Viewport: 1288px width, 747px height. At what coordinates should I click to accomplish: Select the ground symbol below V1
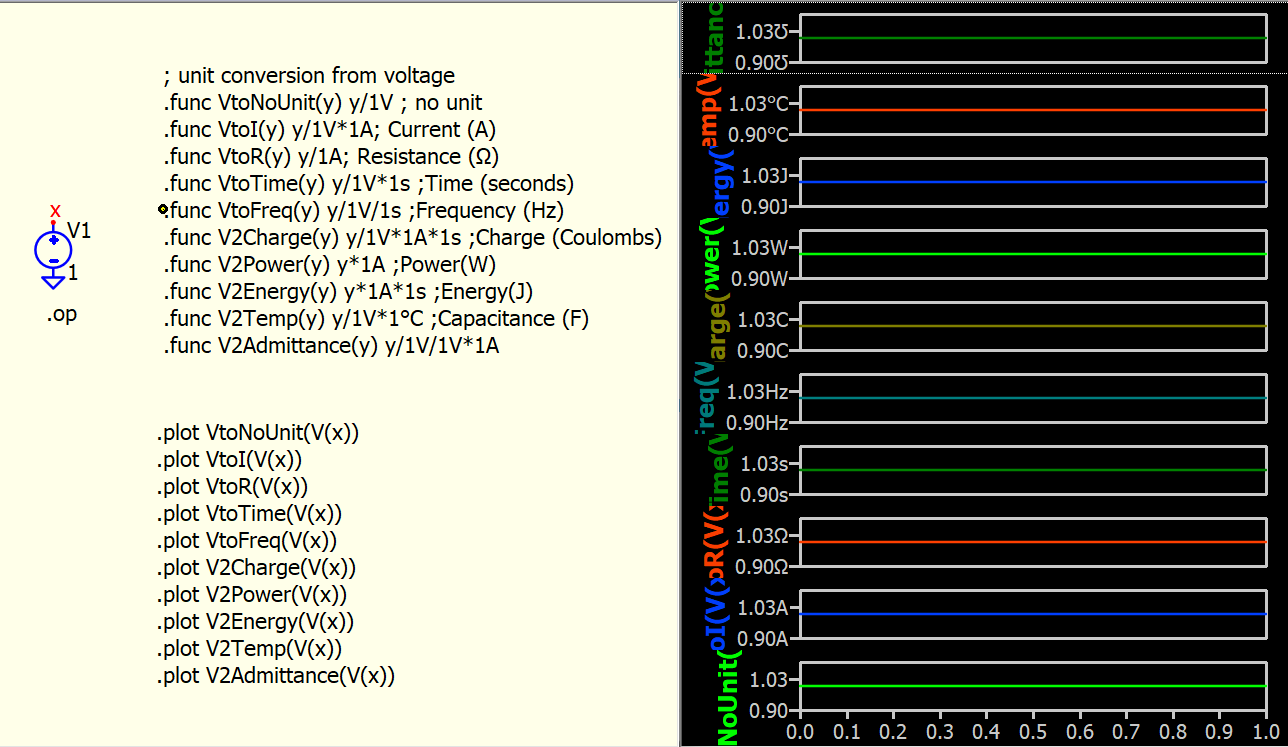coord(53,282)
